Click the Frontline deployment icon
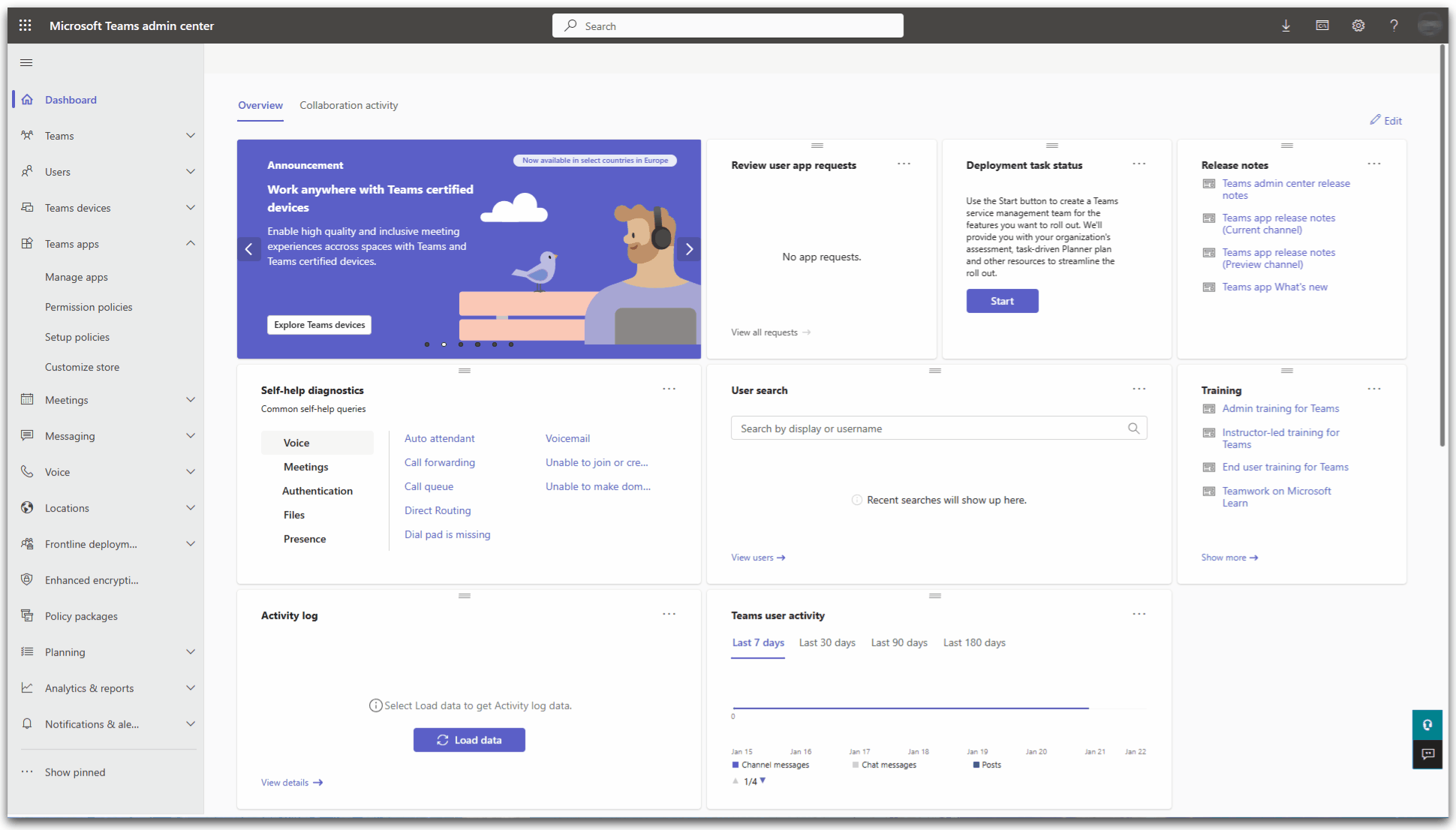Image resolution: width=1456 pixels, height=830 pixels. [x=27, y=544]
